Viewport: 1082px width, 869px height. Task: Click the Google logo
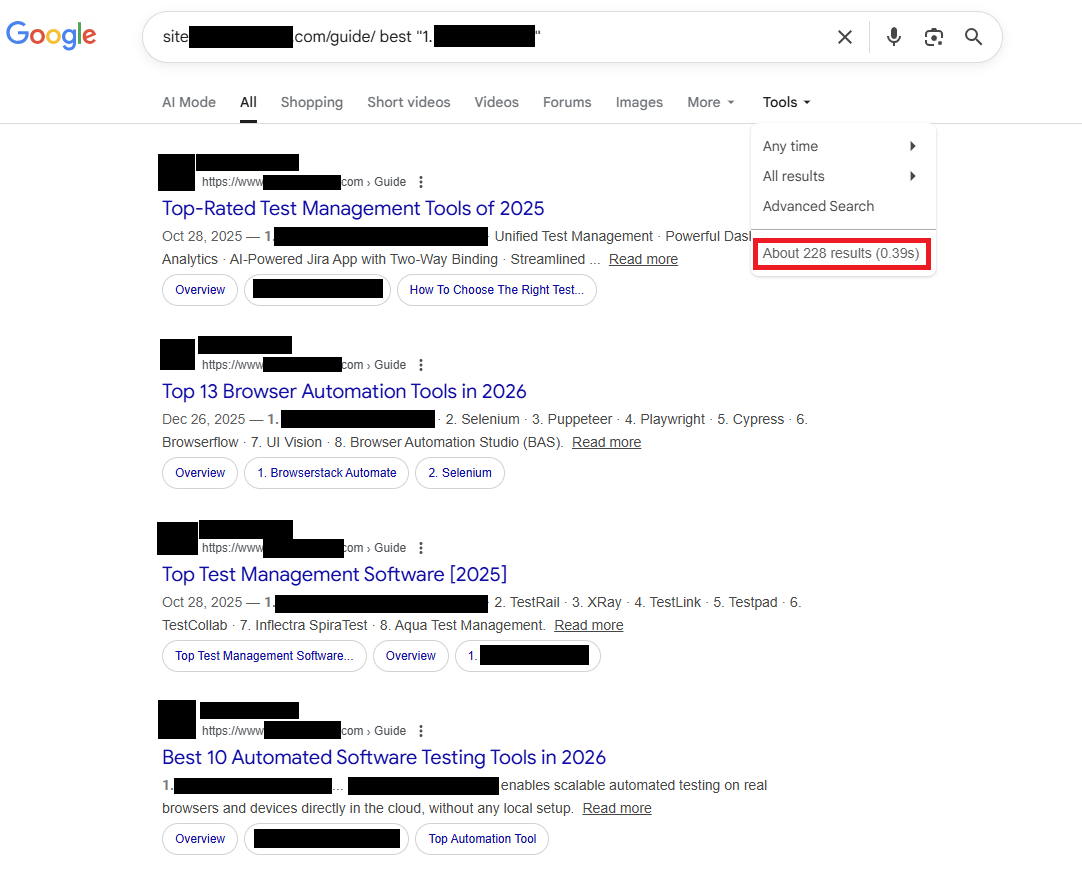click(x=51, y=35)
